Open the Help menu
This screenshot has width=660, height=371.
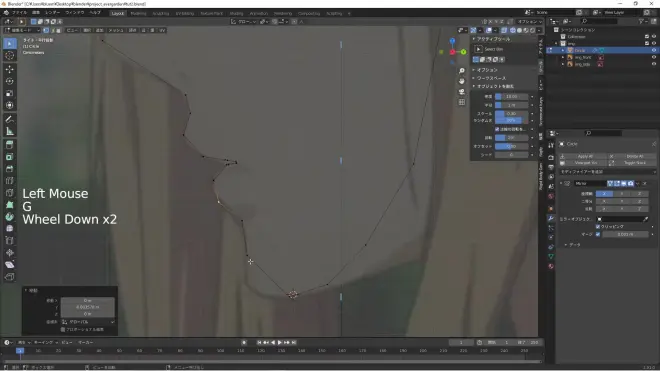click(95, 13)
